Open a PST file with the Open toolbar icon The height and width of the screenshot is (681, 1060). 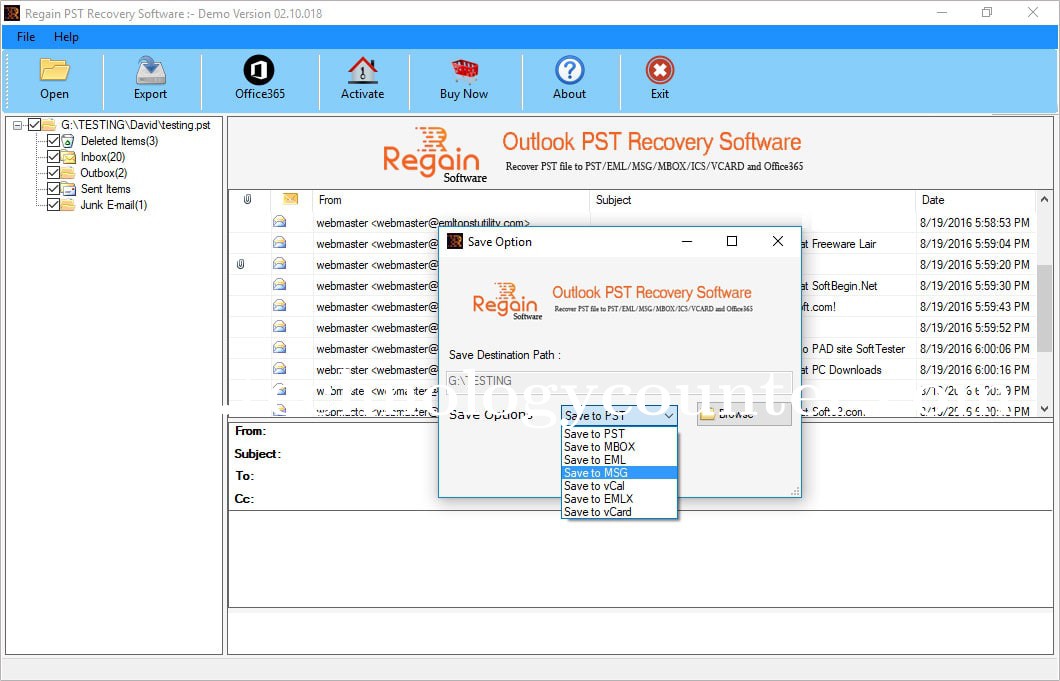coord(54,70)
